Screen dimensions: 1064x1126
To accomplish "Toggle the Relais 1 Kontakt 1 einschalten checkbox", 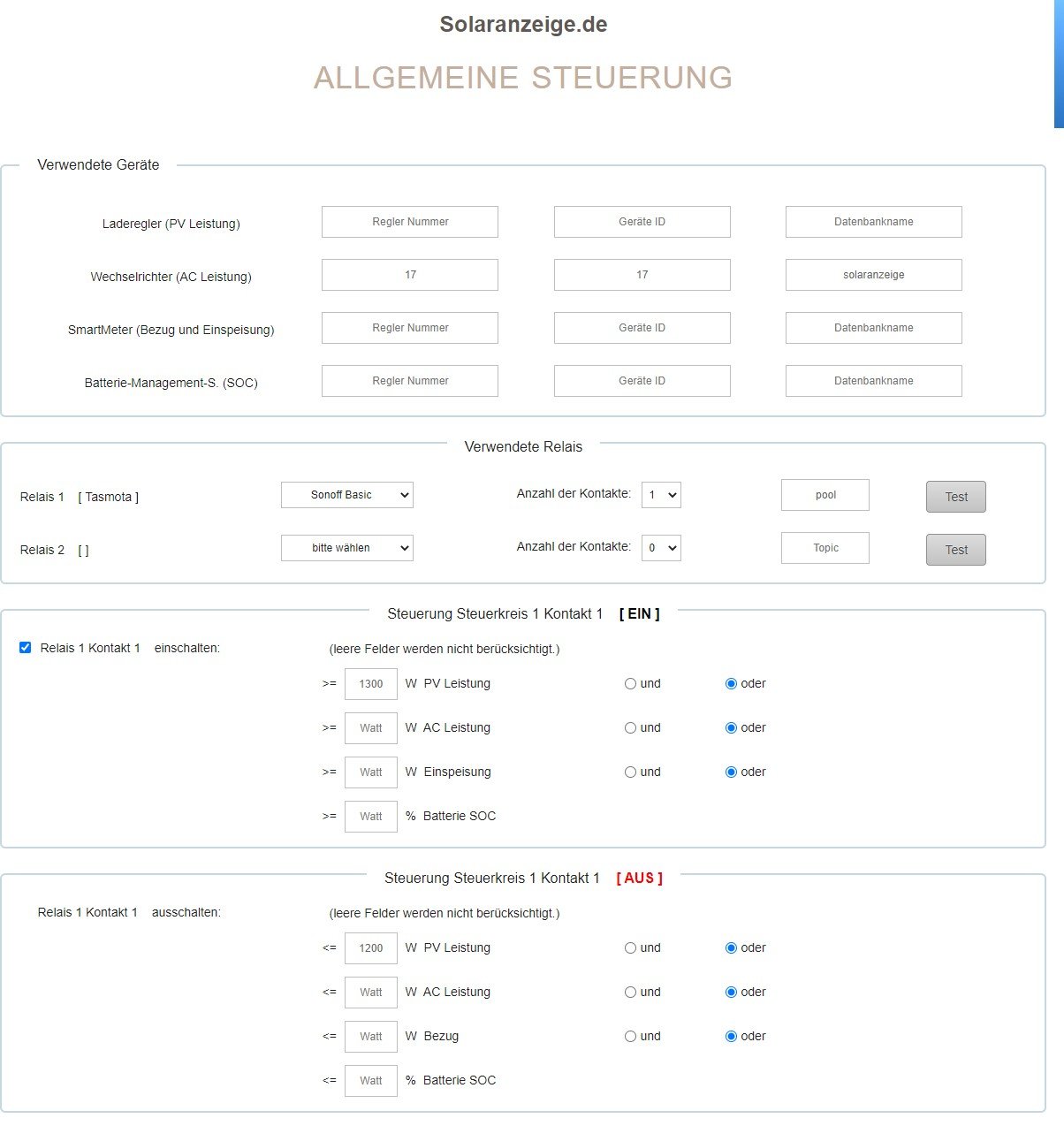I will pyautogui.click(x=25, y=648).
